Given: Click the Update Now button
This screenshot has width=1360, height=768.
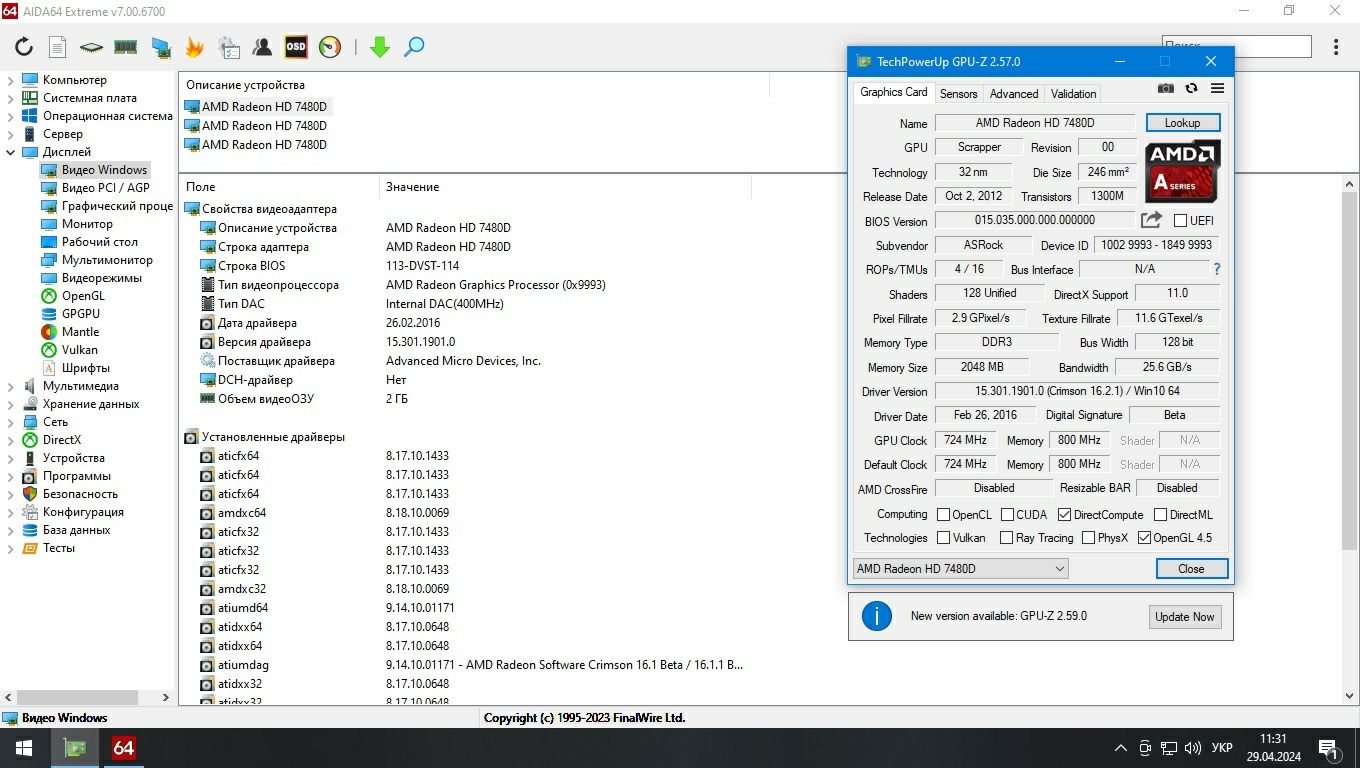Looking at the screenshot, I should 1185,616.
